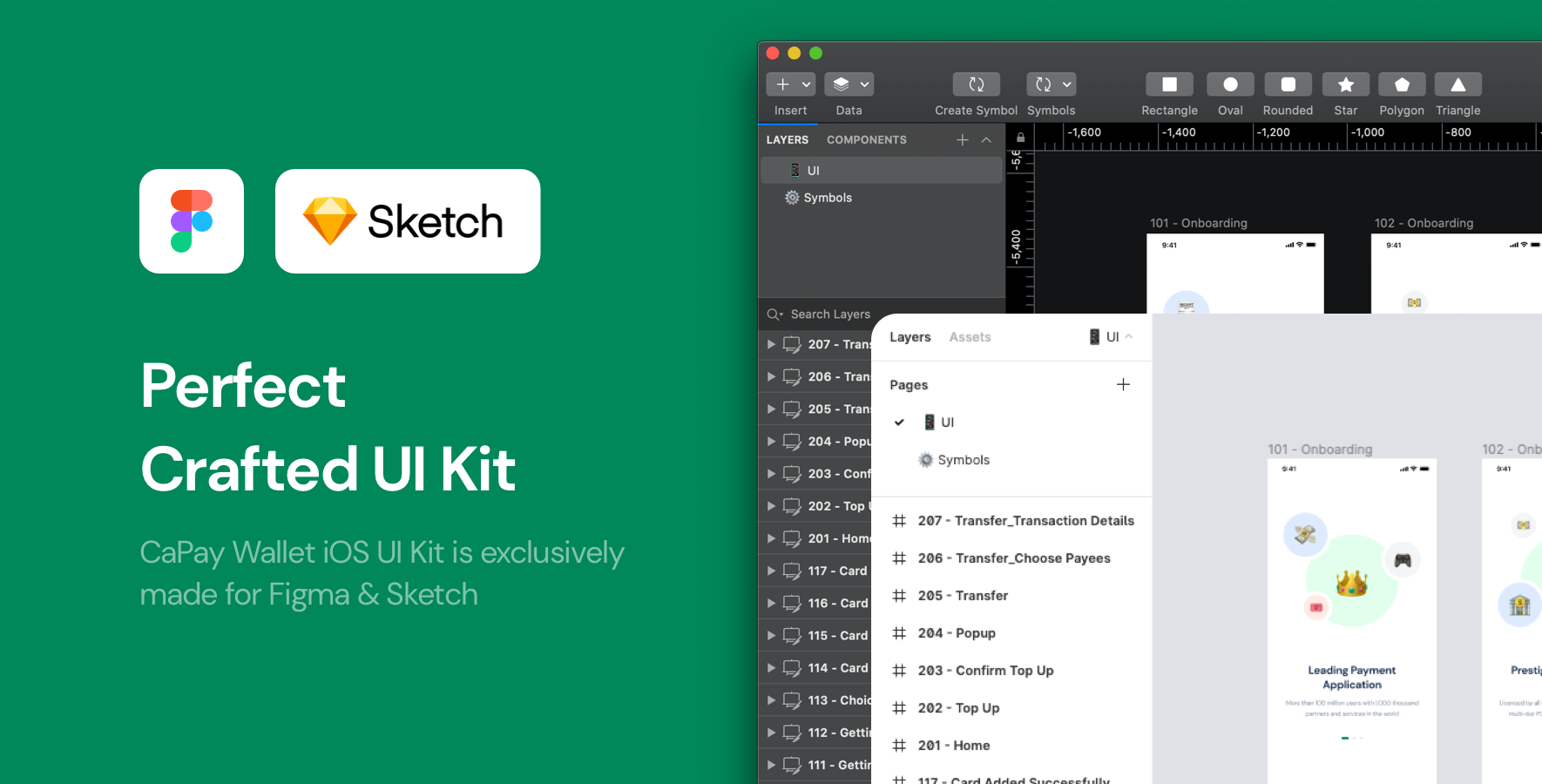1542x784 pixels.
Task: Click the ruler lock icon
Action: [1020, 138]
